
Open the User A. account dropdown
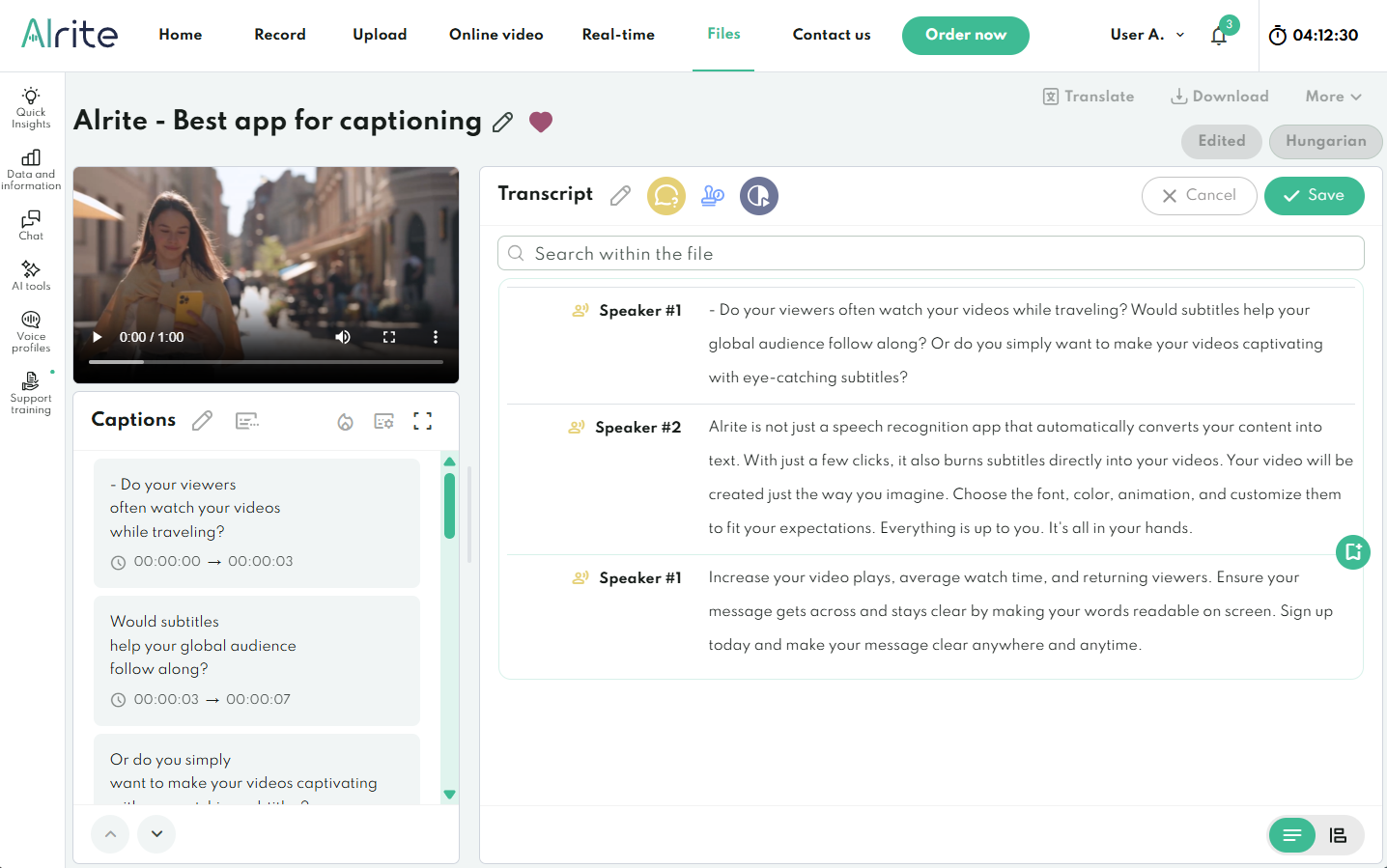1147,35
